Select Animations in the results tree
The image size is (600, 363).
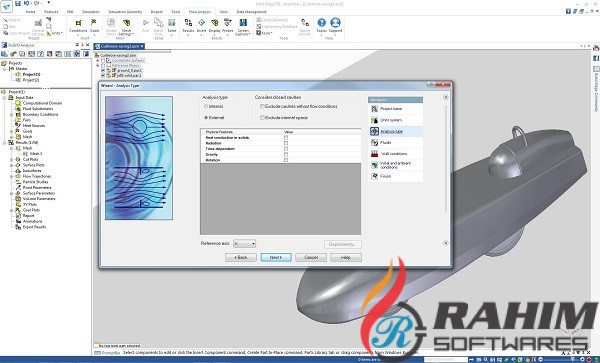[x=33, y=221]
